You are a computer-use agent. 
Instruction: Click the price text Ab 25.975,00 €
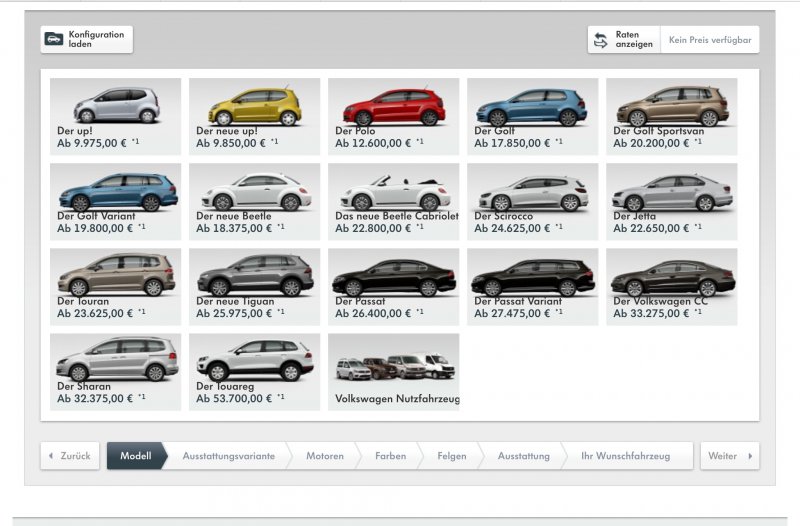click(x=234, y=314)
